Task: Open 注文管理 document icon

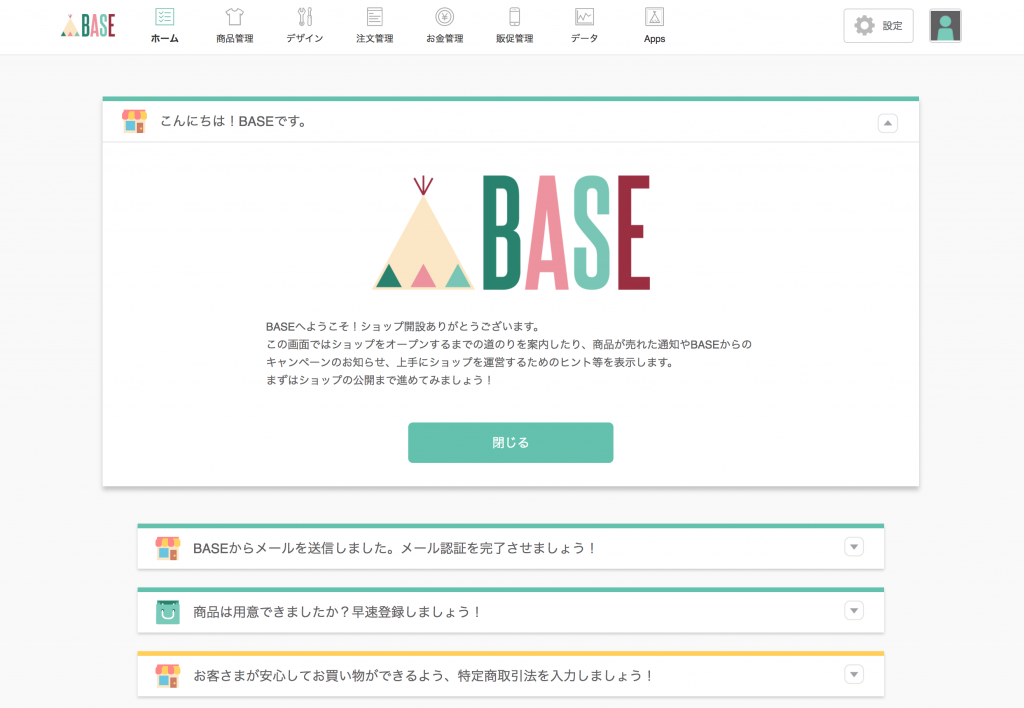Action: [375, 16]
